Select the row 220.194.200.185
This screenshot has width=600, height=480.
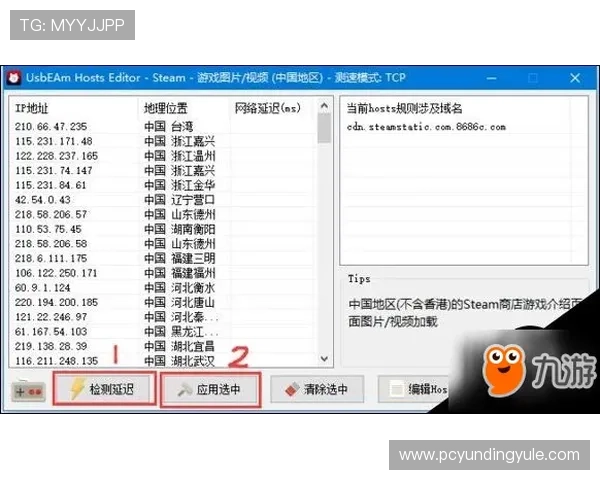point(163,302)
